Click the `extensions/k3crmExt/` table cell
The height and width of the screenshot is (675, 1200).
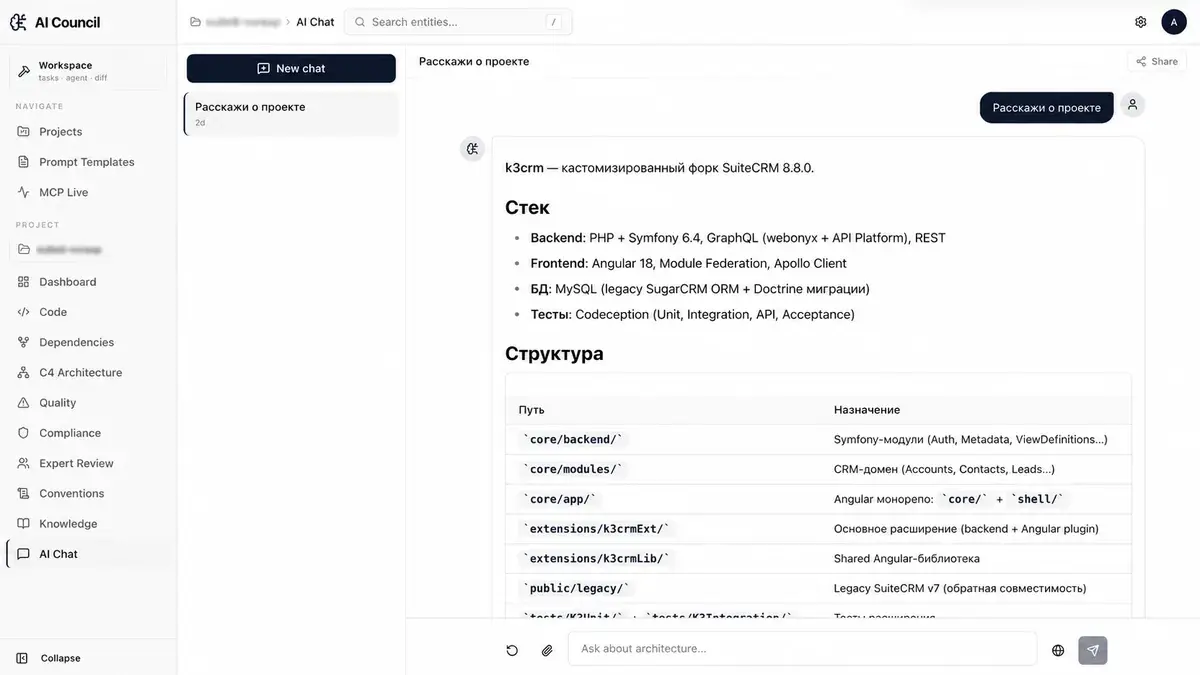(596, 529)
